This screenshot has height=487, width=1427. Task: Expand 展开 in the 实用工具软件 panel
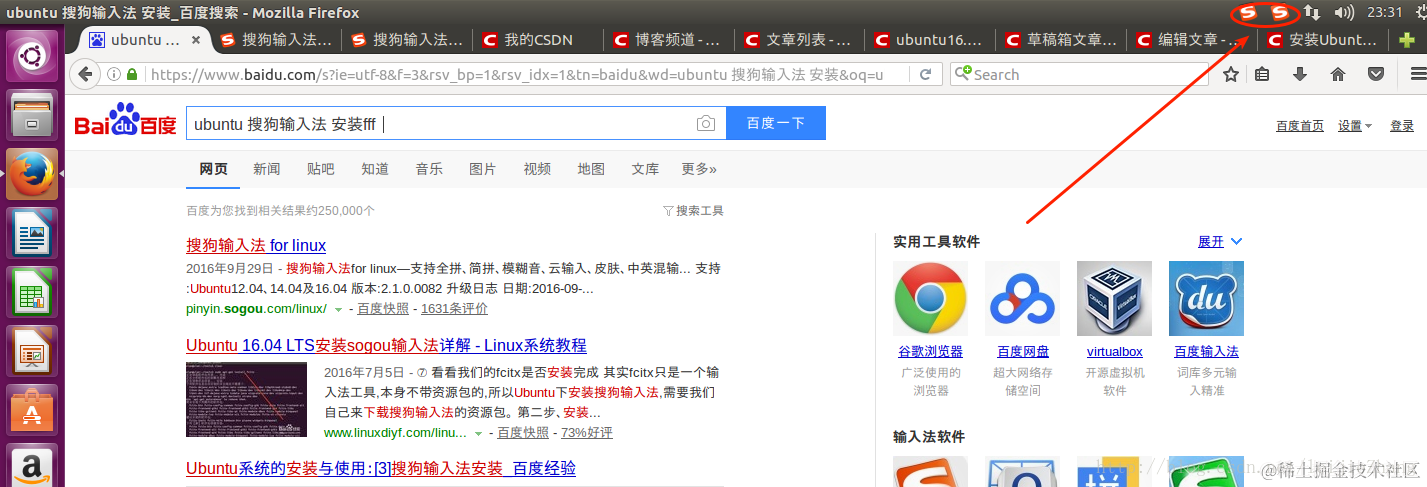click(x=1220, y=242)
